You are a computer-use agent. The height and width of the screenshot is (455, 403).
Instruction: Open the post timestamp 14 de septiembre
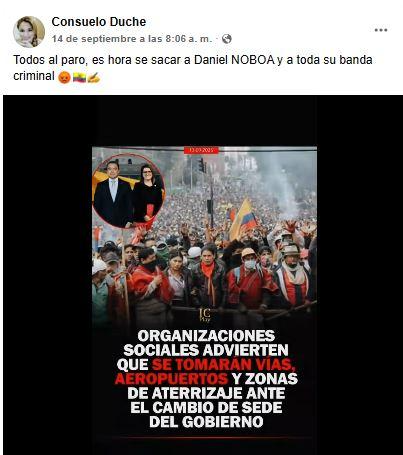132,39
